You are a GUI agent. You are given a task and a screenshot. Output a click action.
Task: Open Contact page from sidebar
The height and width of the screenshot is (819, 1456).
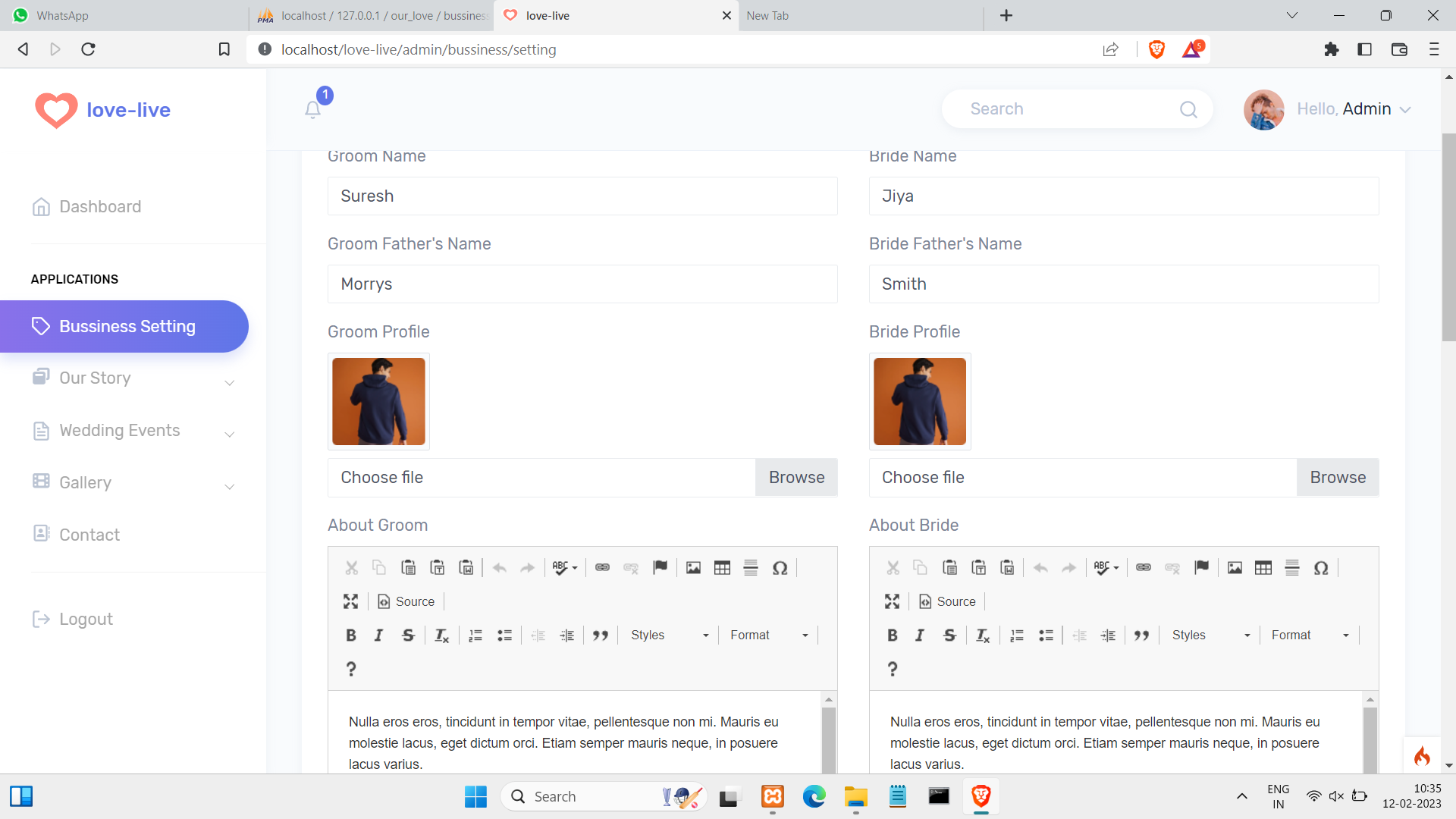(x=76, y=535)
